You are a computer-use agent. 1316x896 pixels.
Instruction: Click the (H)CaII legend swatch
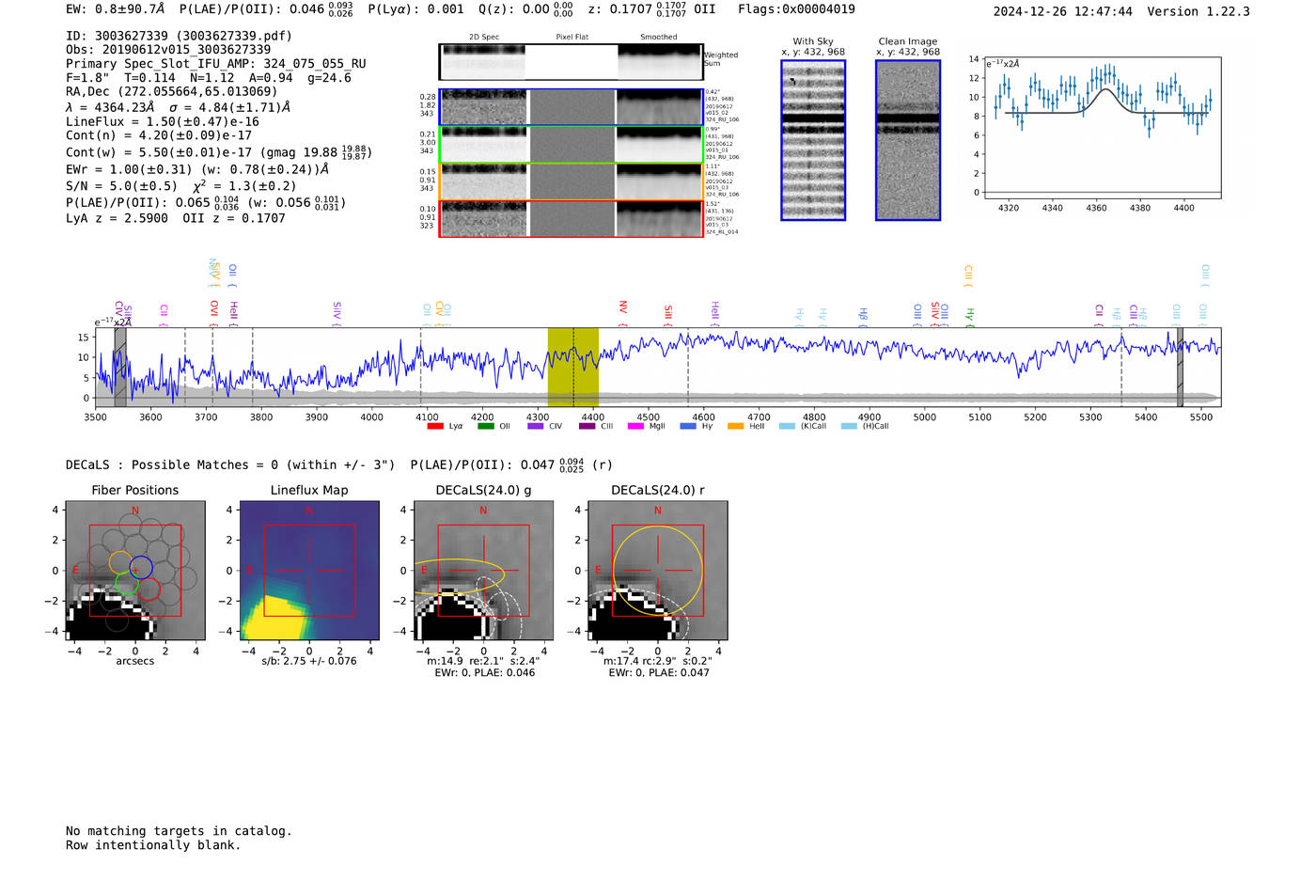coord(849,427)
